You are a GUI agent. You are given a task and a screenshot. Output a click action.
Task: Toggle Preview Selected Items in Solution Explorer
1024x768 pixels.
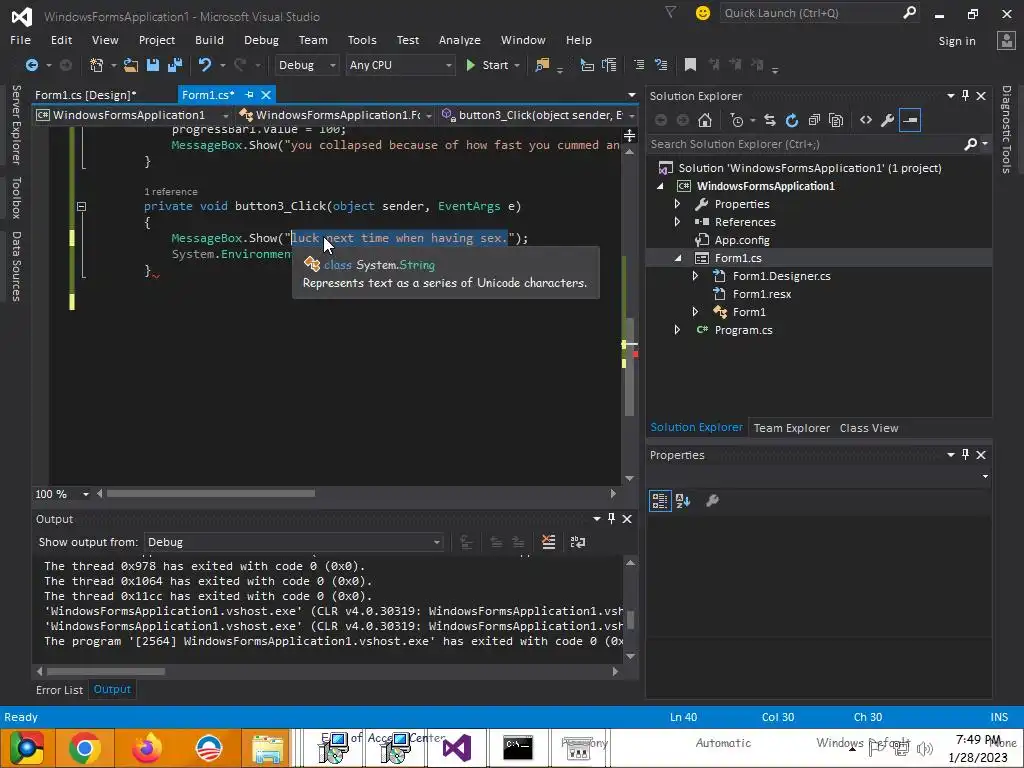[910, 120]
